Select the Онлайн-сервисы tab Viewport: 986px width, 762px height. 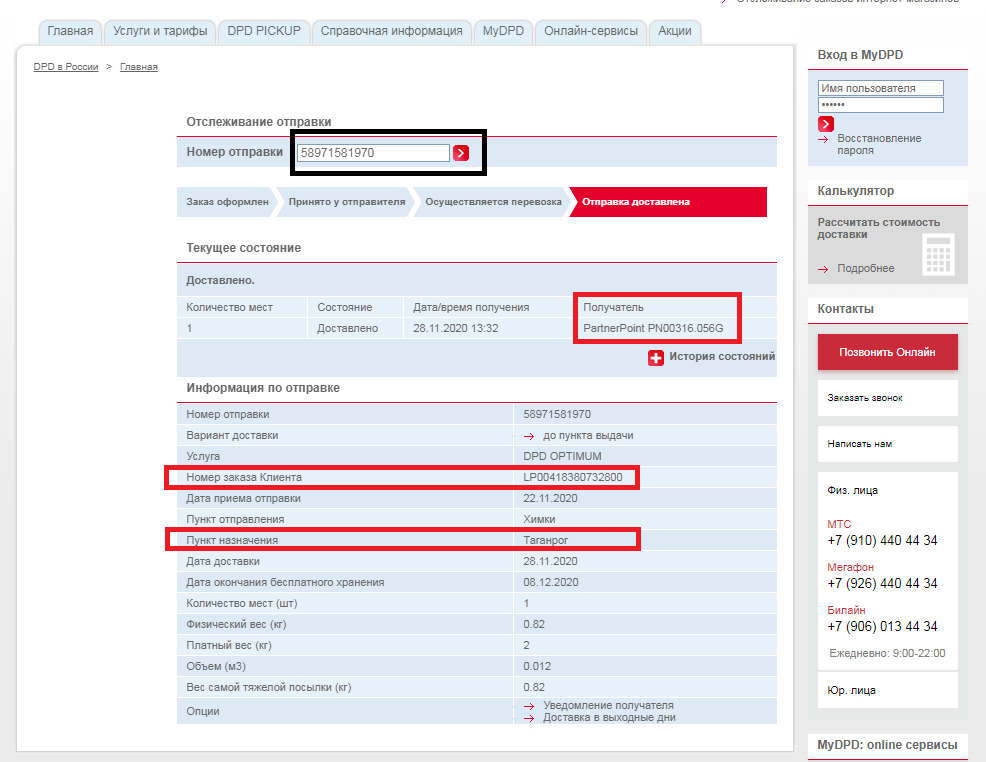click(x=590, y=31)
